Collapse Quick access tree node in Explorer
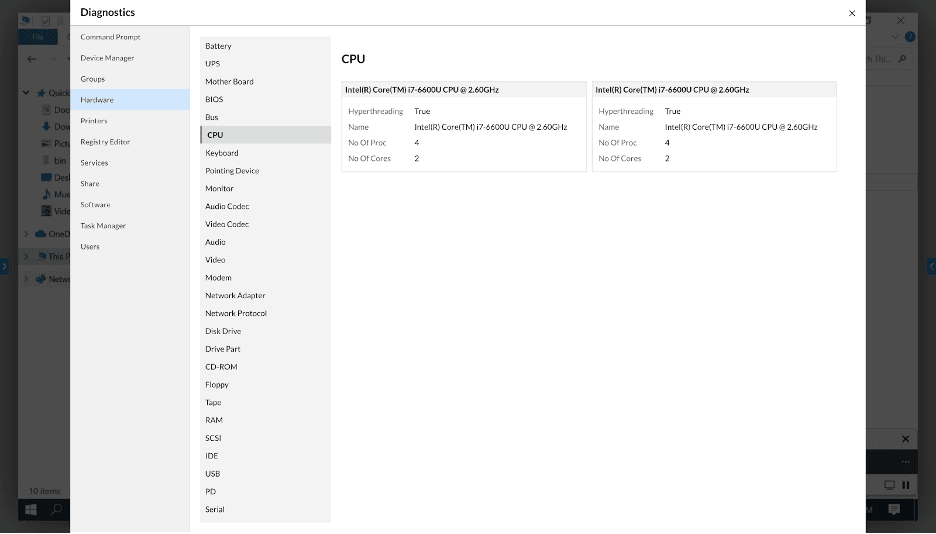 pos(26,92)
